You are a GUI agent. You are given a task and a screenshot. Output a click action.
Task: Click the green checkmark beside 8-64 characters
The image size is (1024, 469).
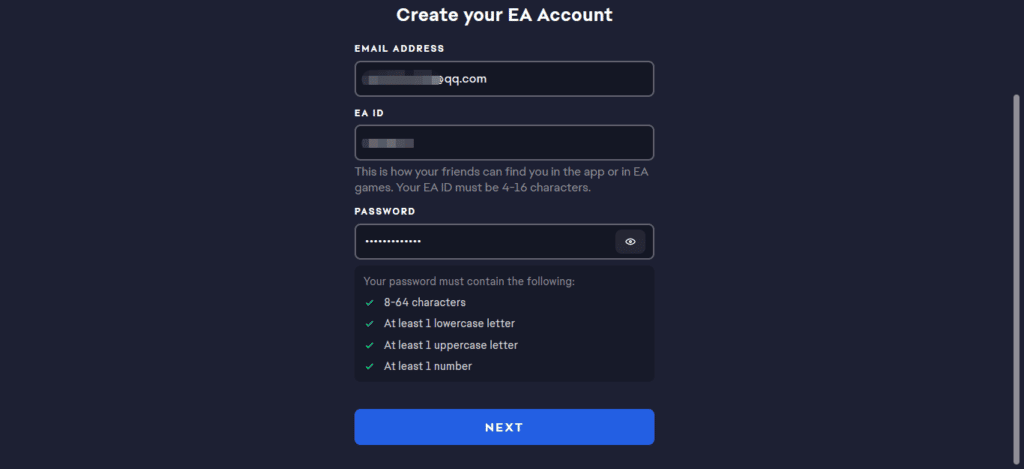(370, 303)
